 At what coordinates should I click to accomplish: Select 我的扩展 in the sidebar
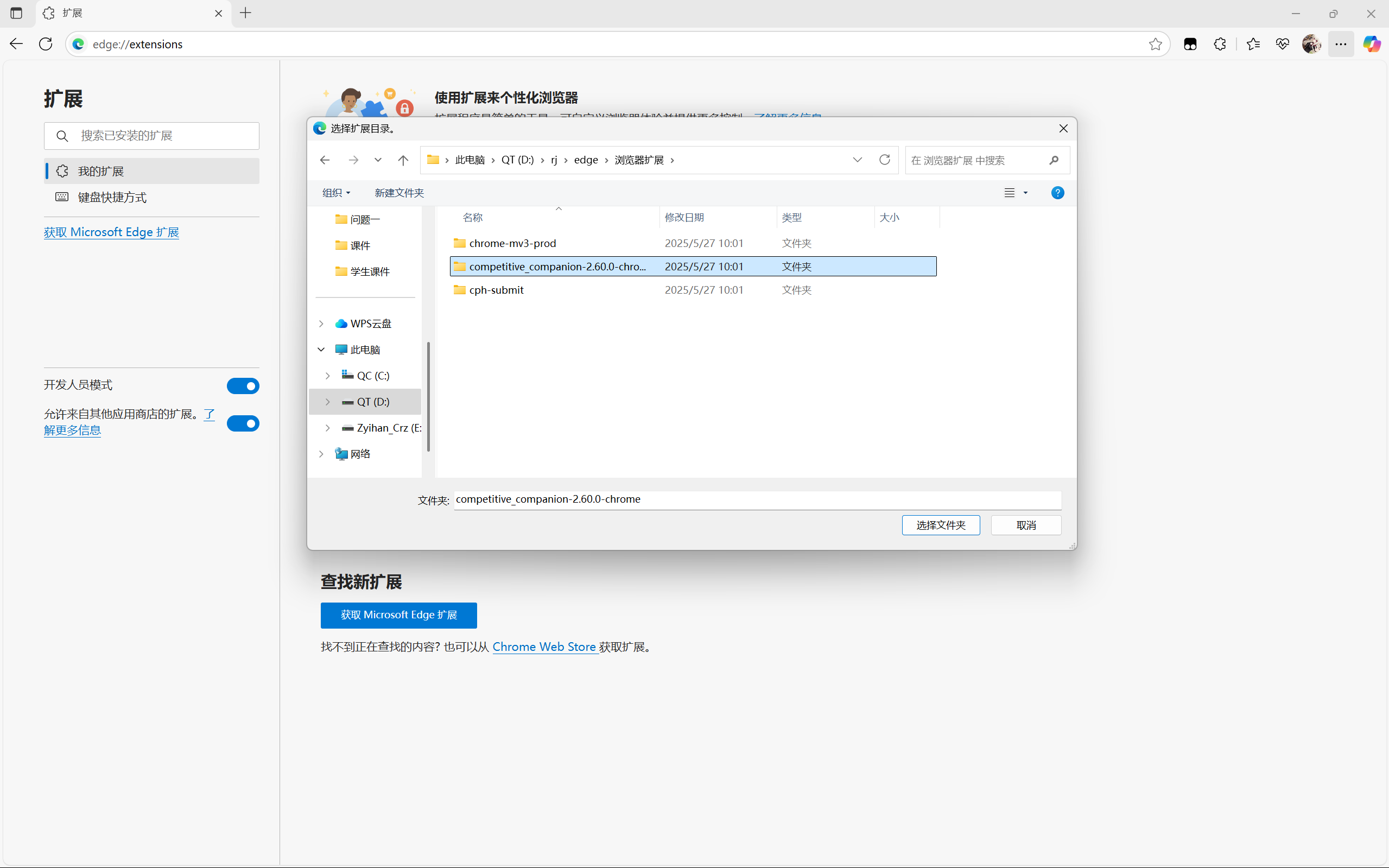[x=101, y=171]
